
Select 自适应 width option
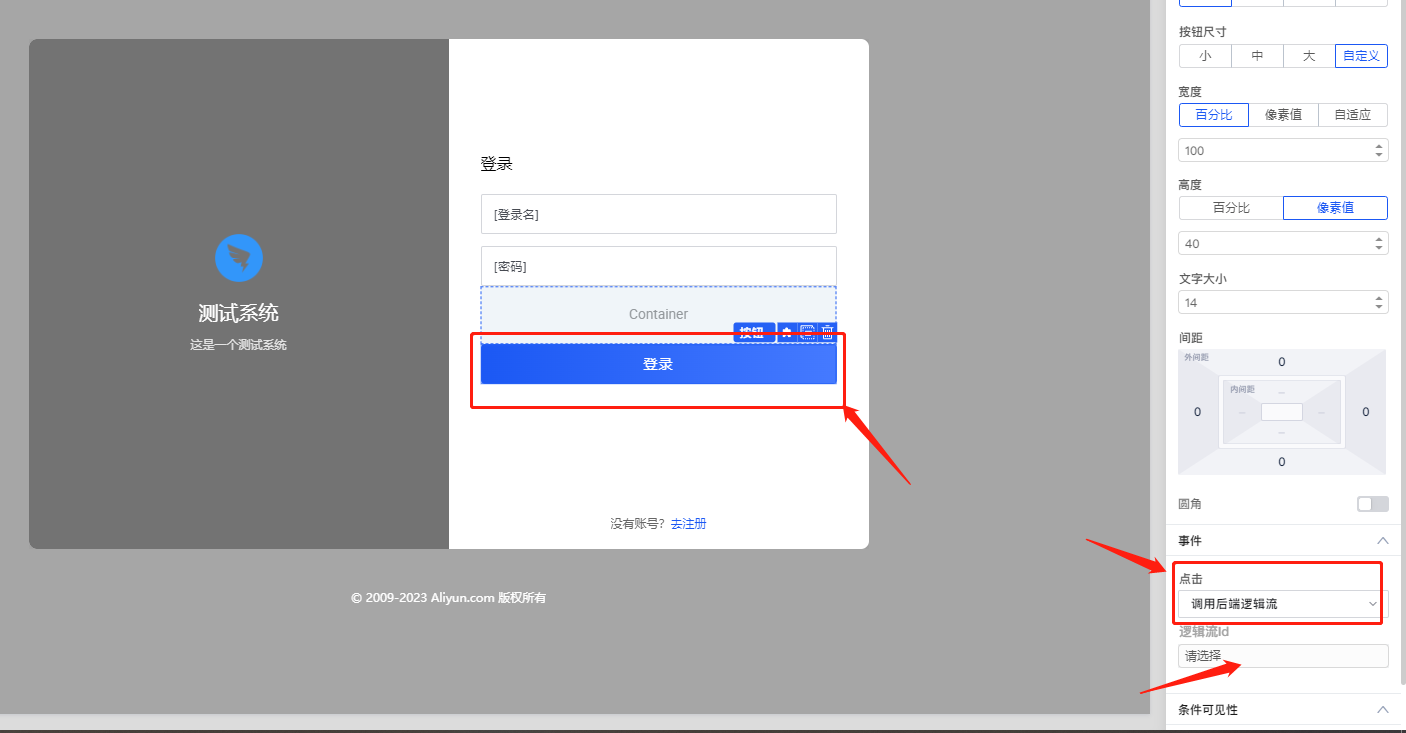tap(1353, 115)
